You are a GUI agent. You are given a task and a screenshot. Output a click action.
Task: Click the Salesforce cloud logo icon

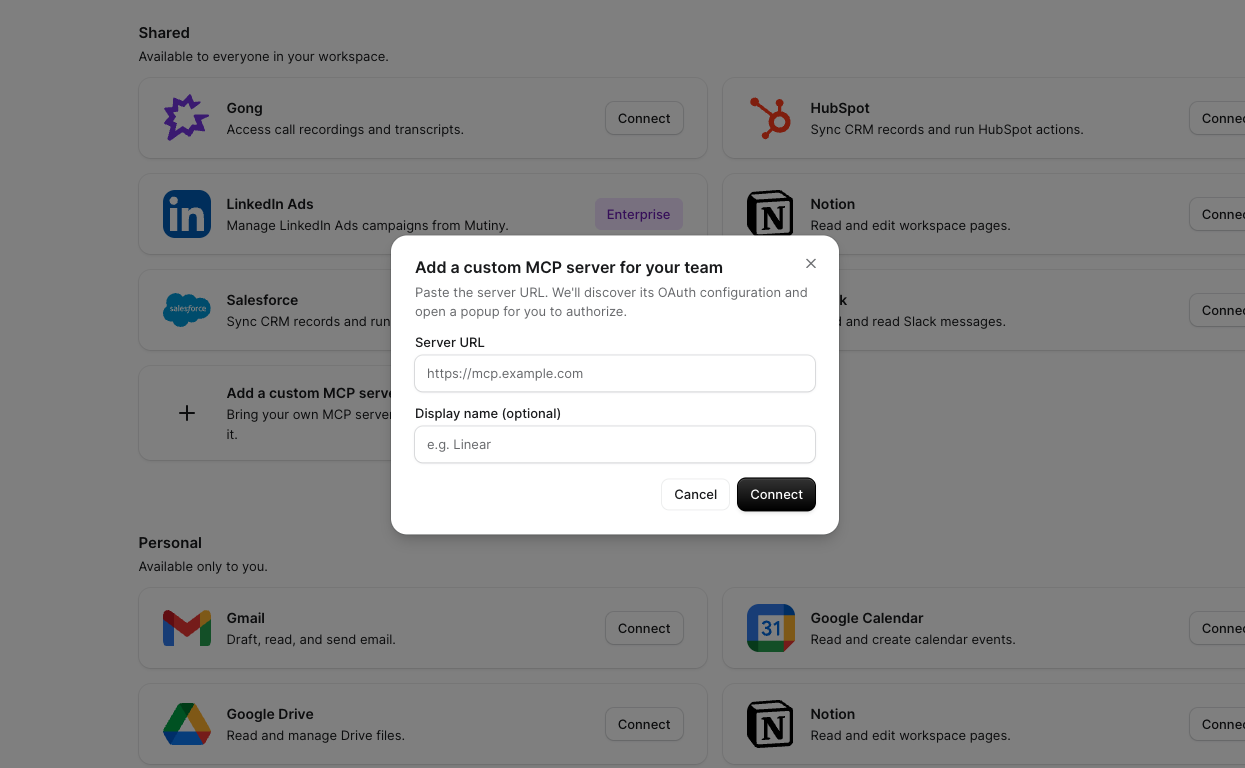coord(187,310)
